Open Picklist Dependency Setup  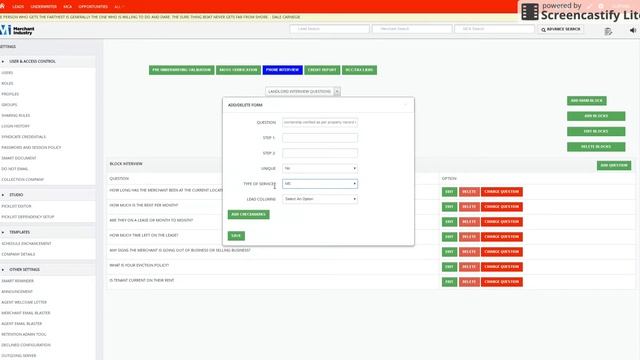[x=28, y=217]
